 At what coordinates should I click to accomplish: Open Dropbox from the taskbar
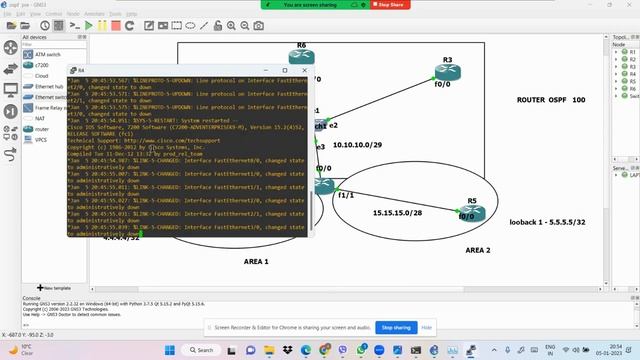pos(287,350)
